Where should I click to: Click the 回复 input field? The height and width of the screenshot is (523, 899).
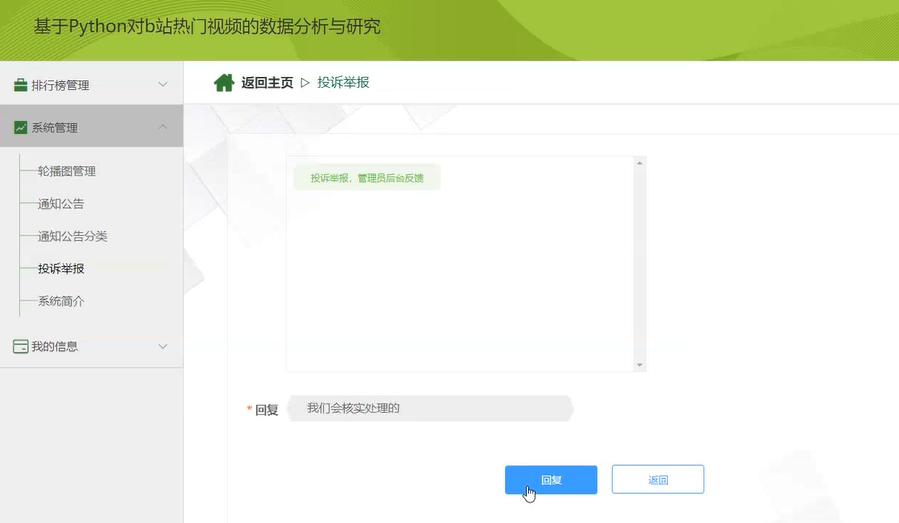pos(430,408)
